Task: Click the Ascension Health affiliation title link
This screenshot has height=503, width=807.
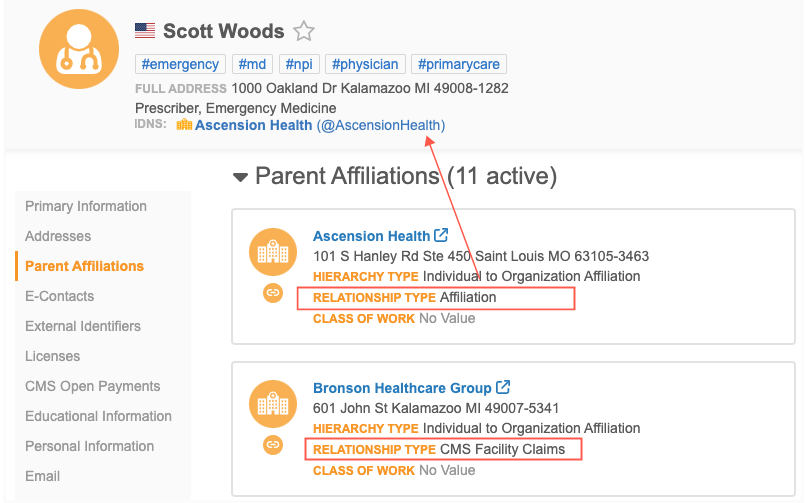Action: 371,236
